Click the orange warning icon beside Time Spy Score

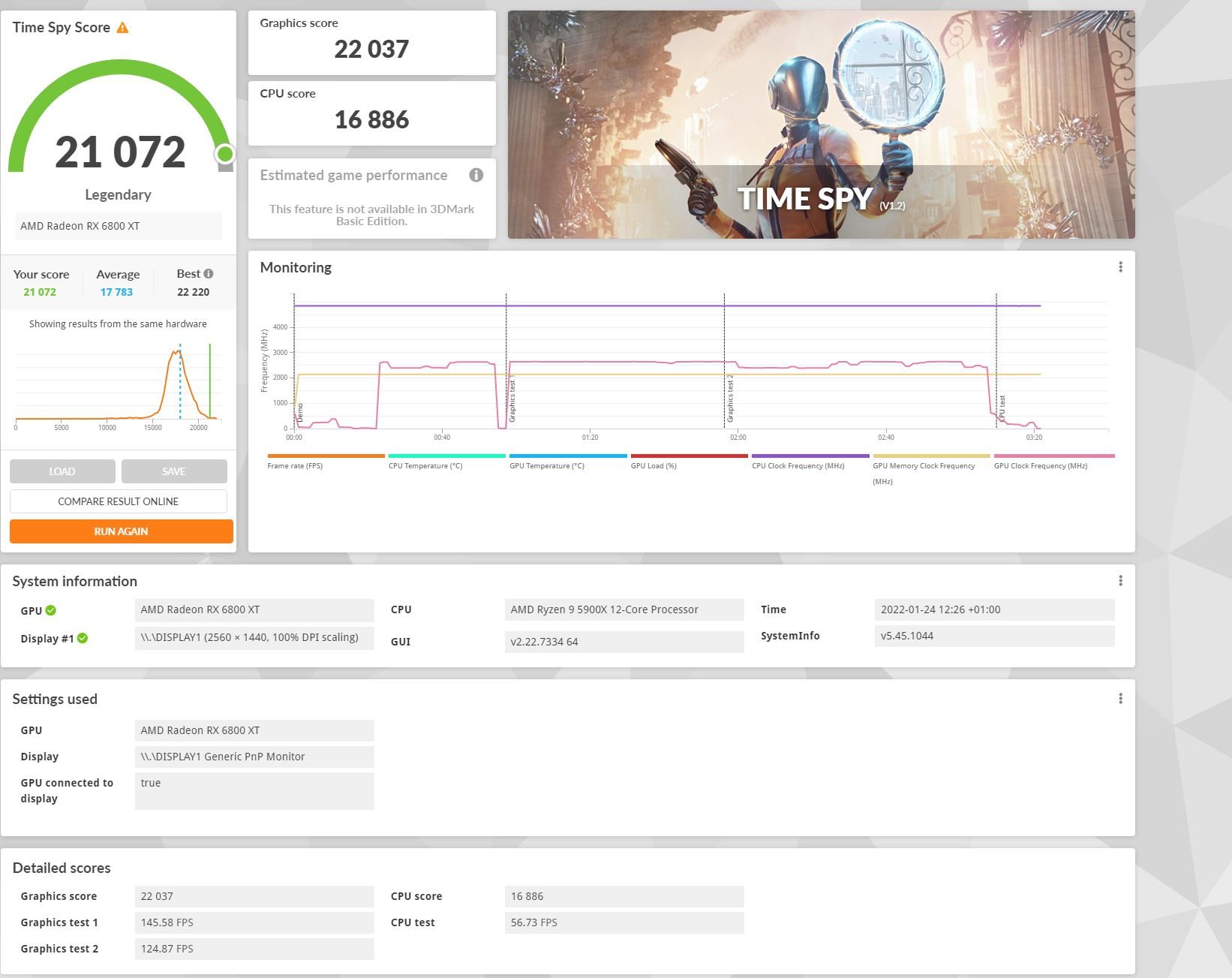tap(123, 28)
